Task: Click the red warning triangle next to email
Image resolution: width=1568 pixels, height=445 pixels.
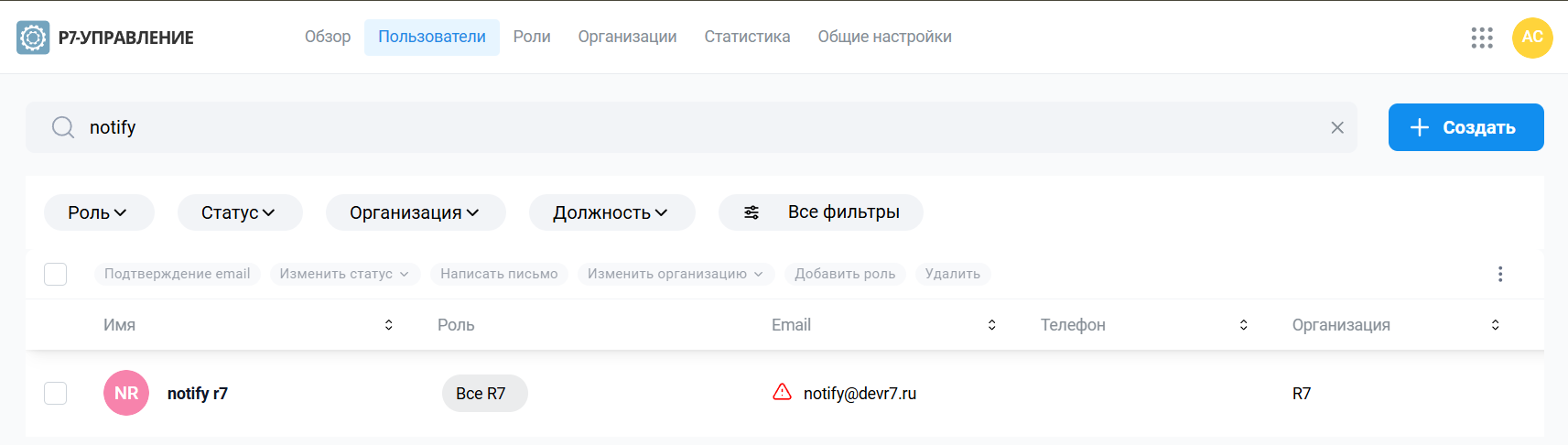Action: pyautogui.click(x=782, y=393)
